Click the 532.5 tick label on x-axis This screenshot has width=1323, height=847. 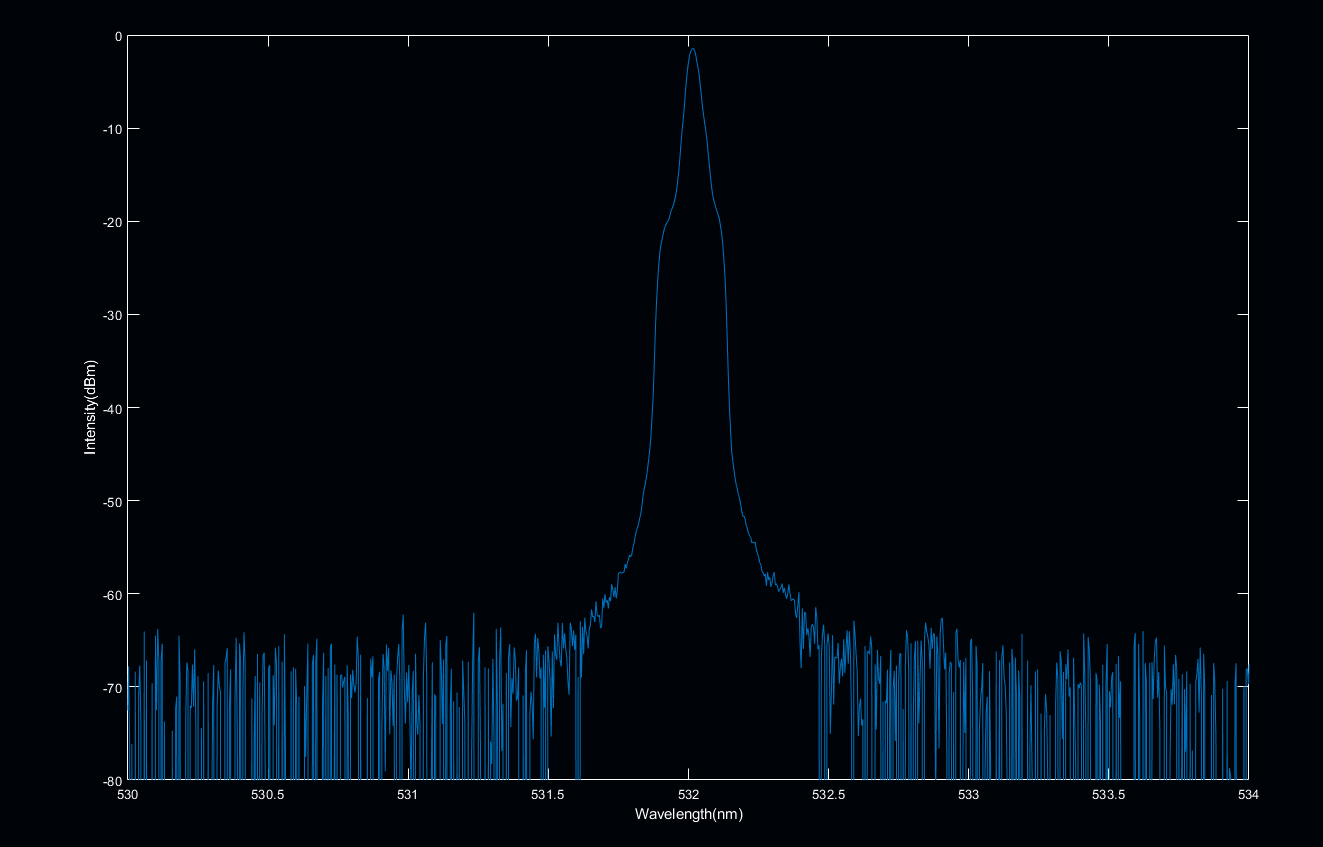(x=828, y=795)
